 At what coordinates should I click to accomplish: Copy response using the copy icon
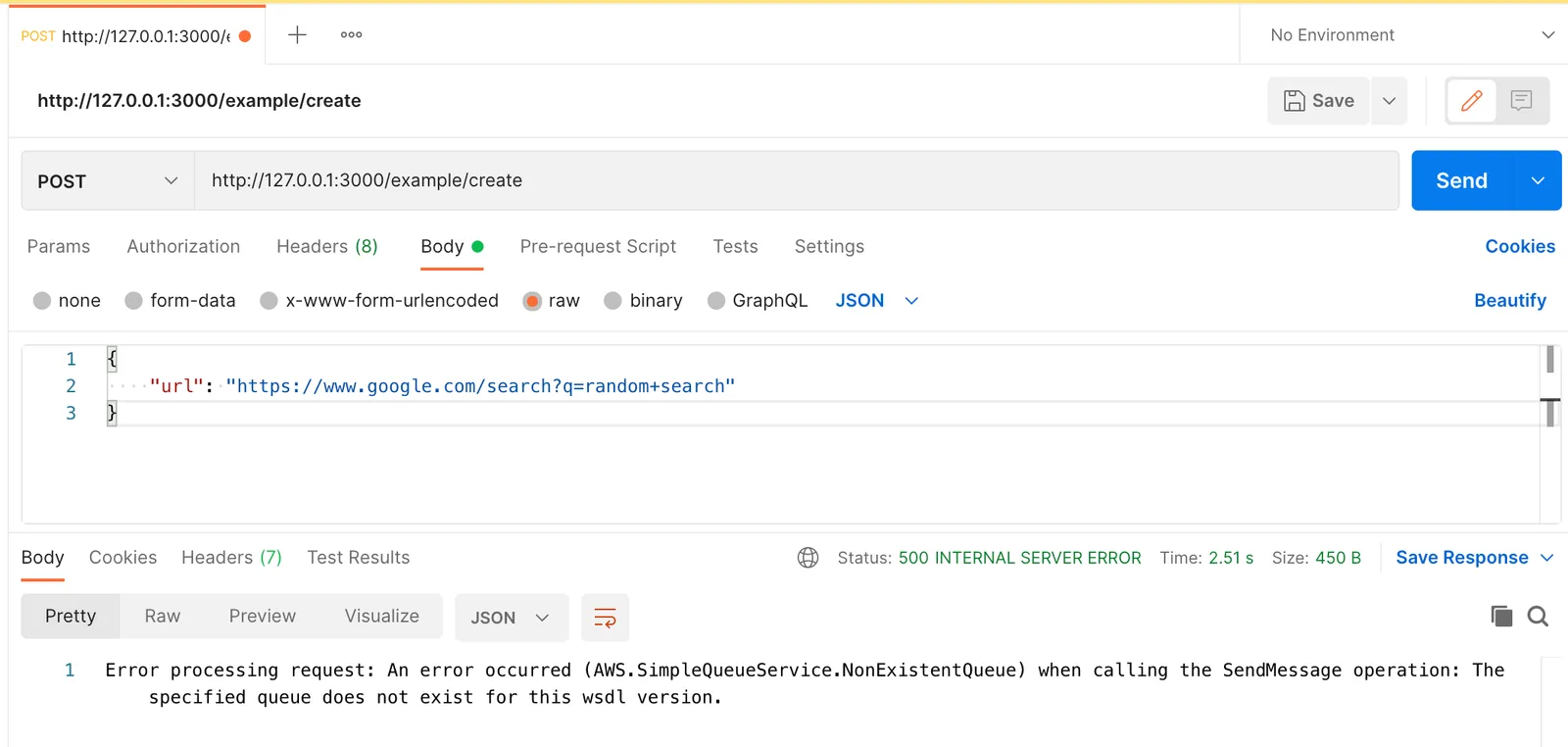pos(1500,616)
